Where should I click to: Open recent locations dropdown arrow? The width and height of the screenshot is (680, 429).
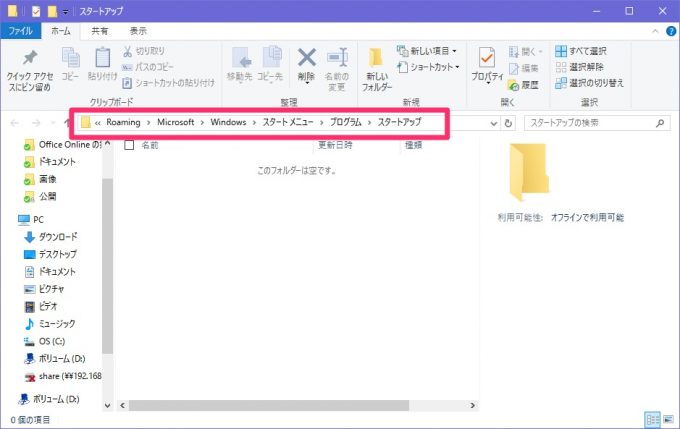52,123
